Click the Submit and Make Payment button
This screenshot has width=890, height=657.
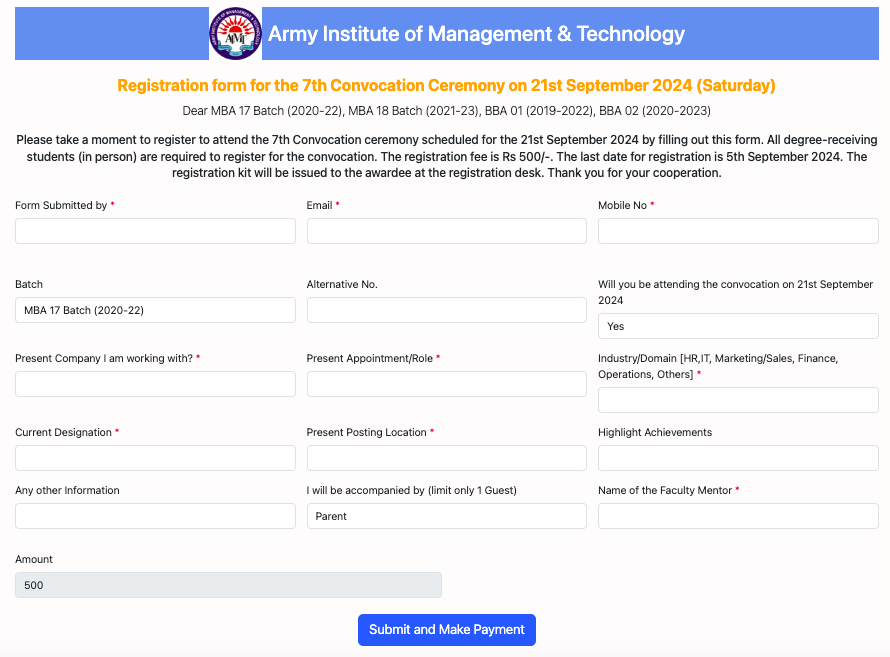(x=447, y=630)
